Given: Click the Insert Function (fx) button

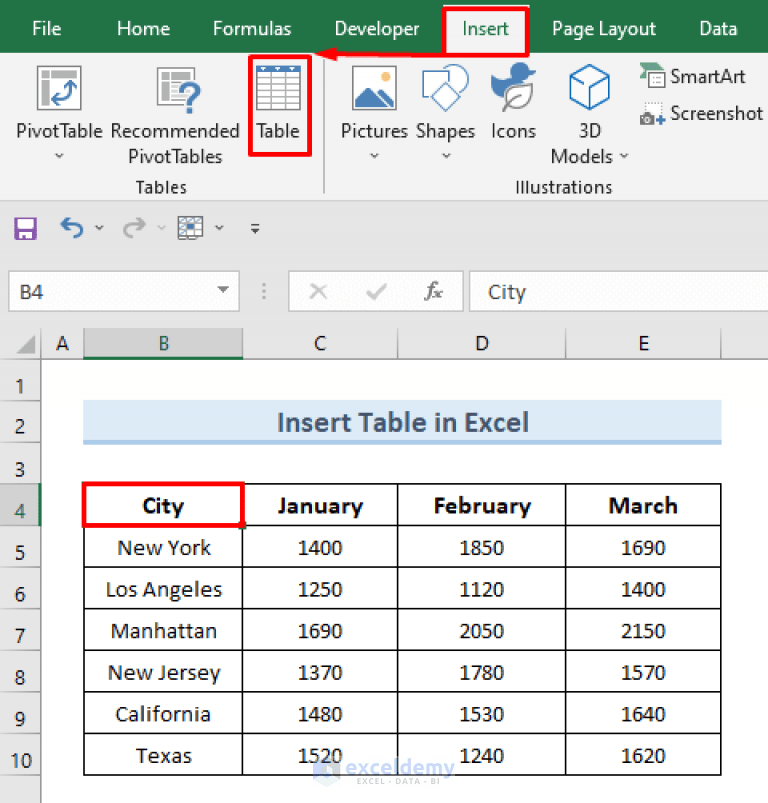Looking at the screenshot, I should point(433,291).
